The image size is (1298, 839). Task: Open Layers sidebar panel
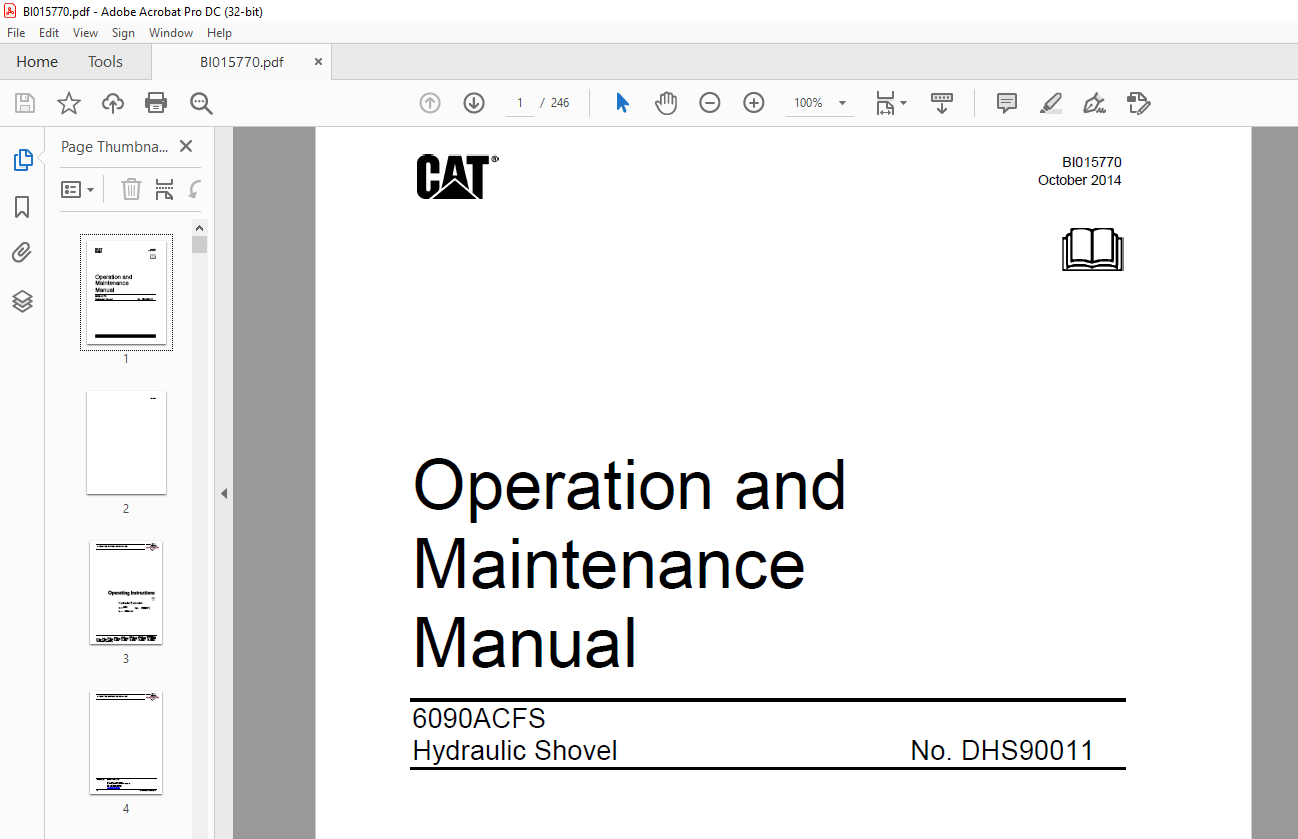[x=22, y=301]
